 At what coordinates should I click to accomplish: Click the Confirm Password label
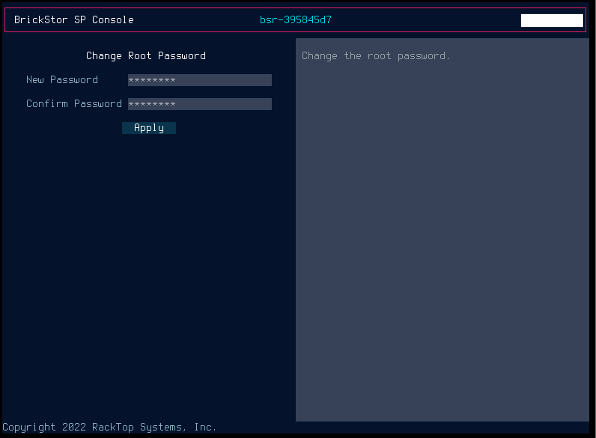coord(74,104)
